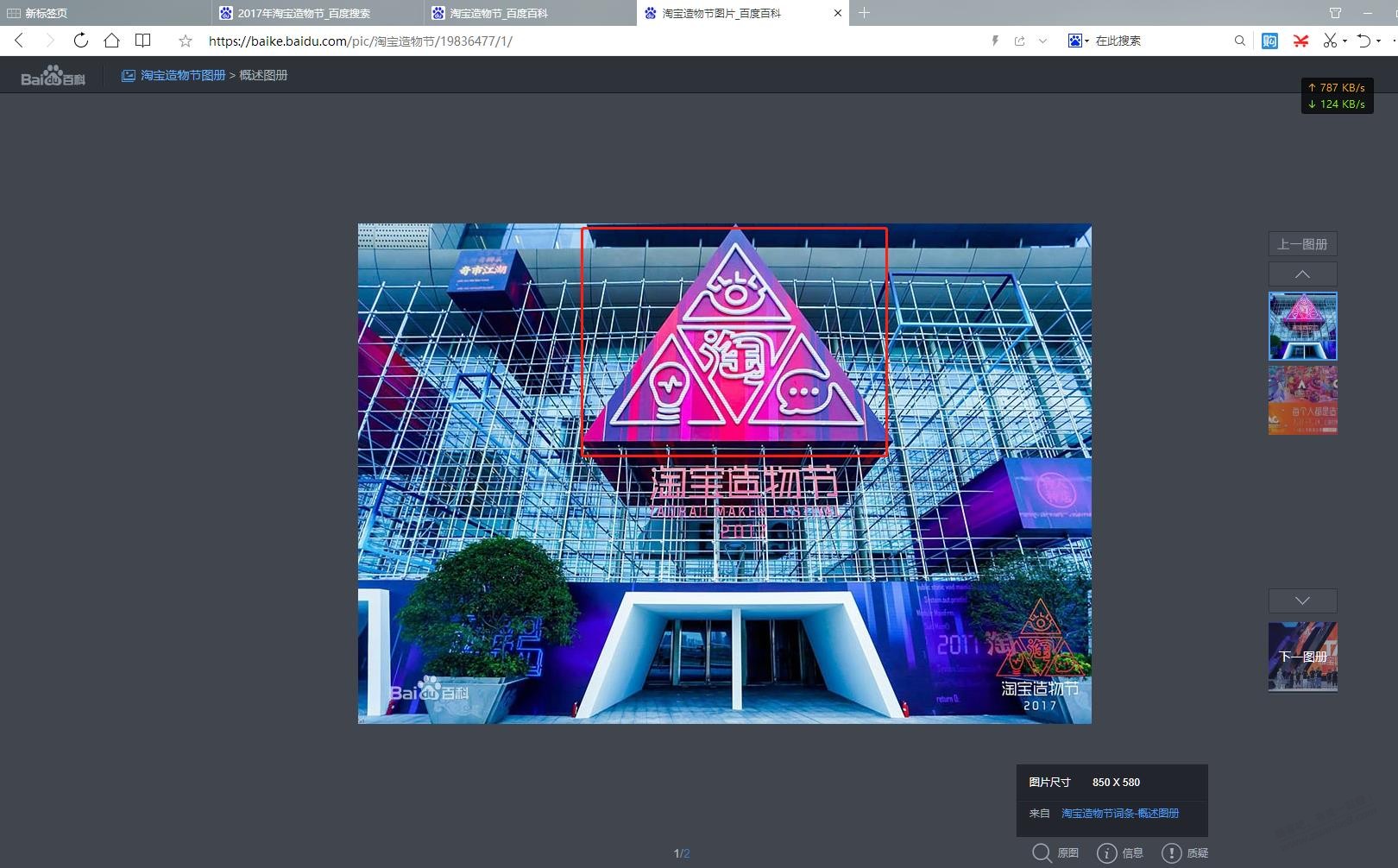Image resolution: width=1398 pixels, height=868 pixels.
Task: Click the page URL in address bar
Action: pyautogui.click(x=361, y=41)
